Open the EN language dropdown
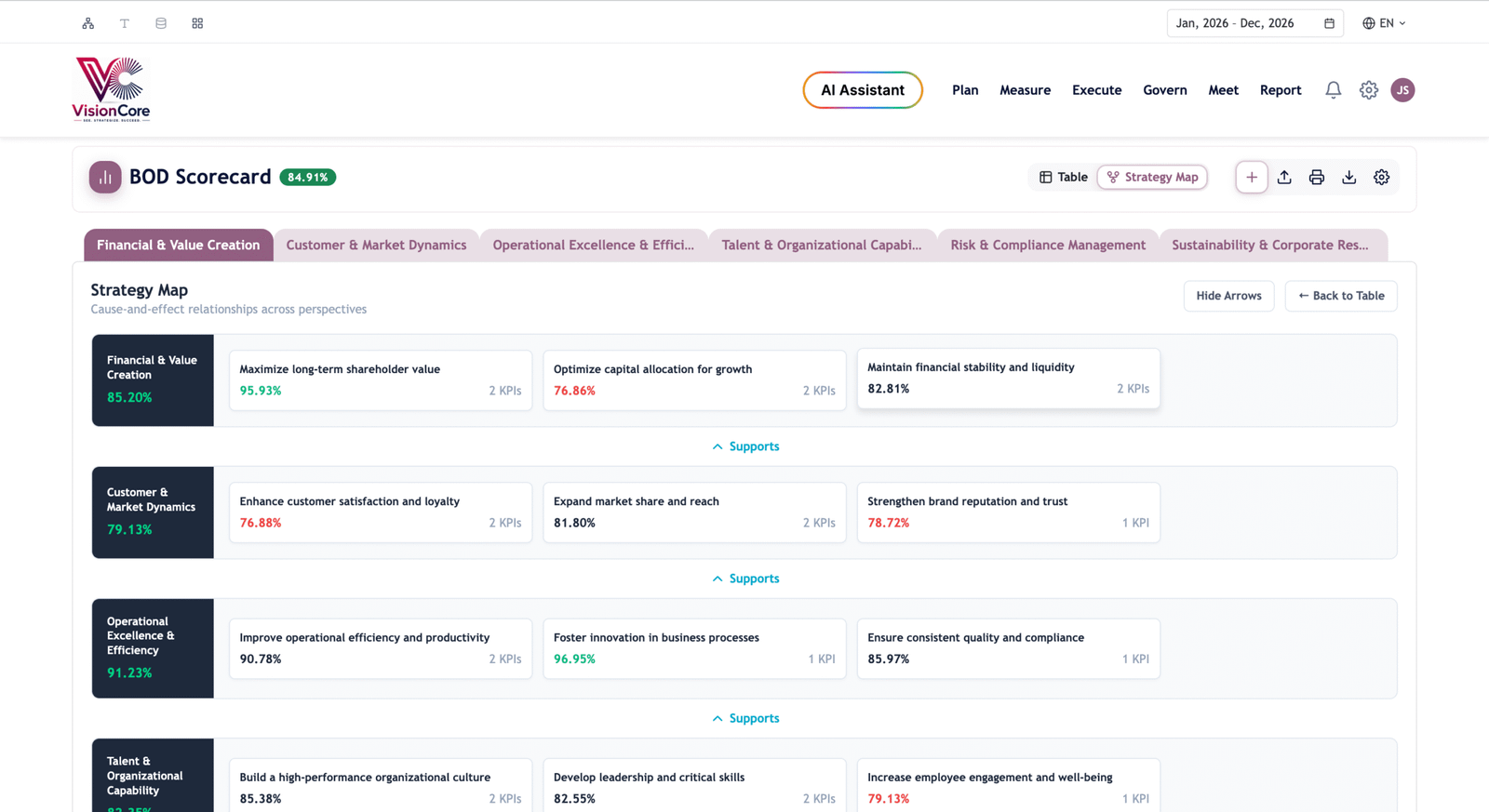 pyautogui.click(x=1385, y=23)
